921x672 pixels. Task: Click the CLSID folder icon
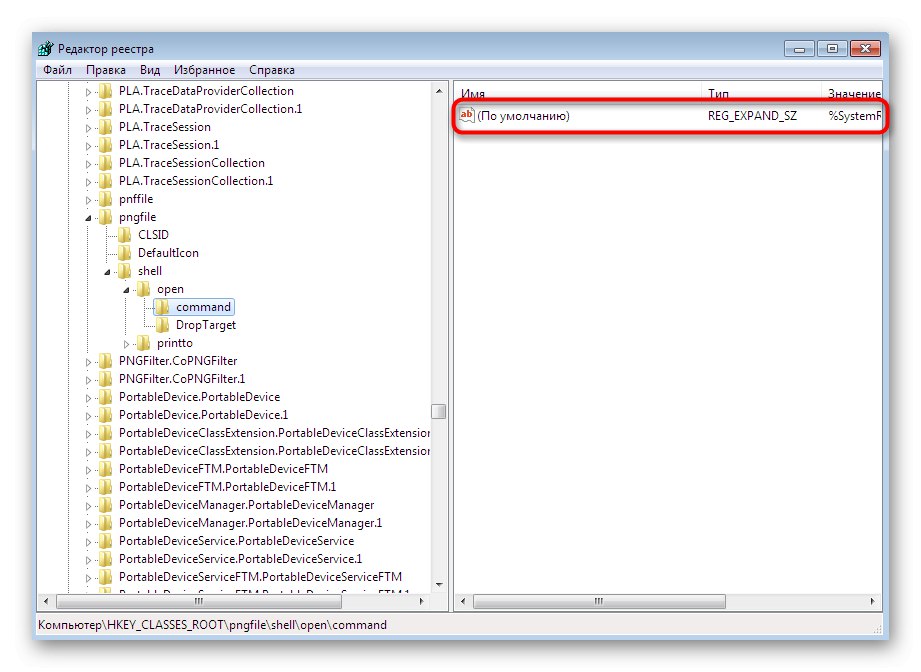click(125, 235)
